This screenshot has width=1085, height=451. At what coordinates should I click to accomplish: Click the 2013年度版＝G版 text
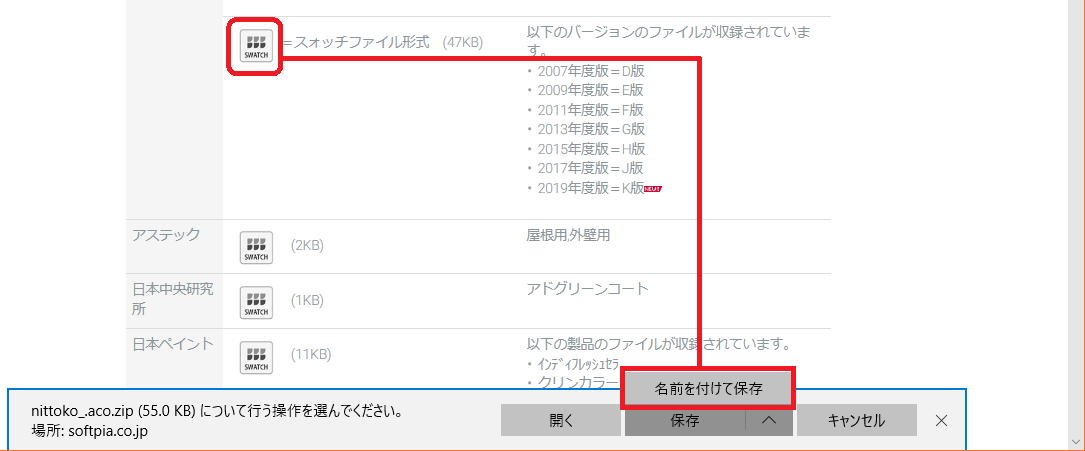click(592, 129)
